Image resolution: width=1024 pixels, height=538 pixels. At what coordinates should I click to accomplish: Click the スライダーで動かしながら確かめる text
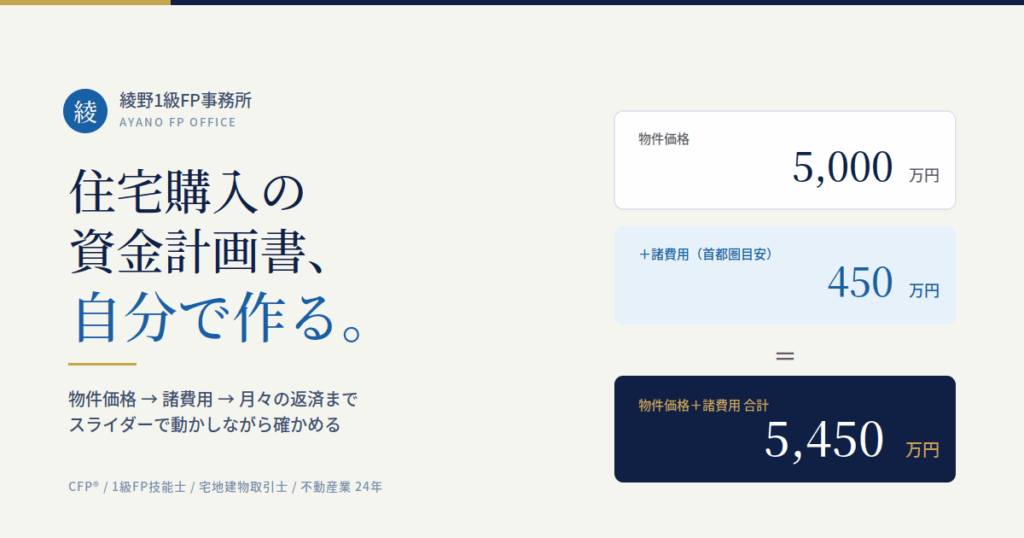point(204,424)
